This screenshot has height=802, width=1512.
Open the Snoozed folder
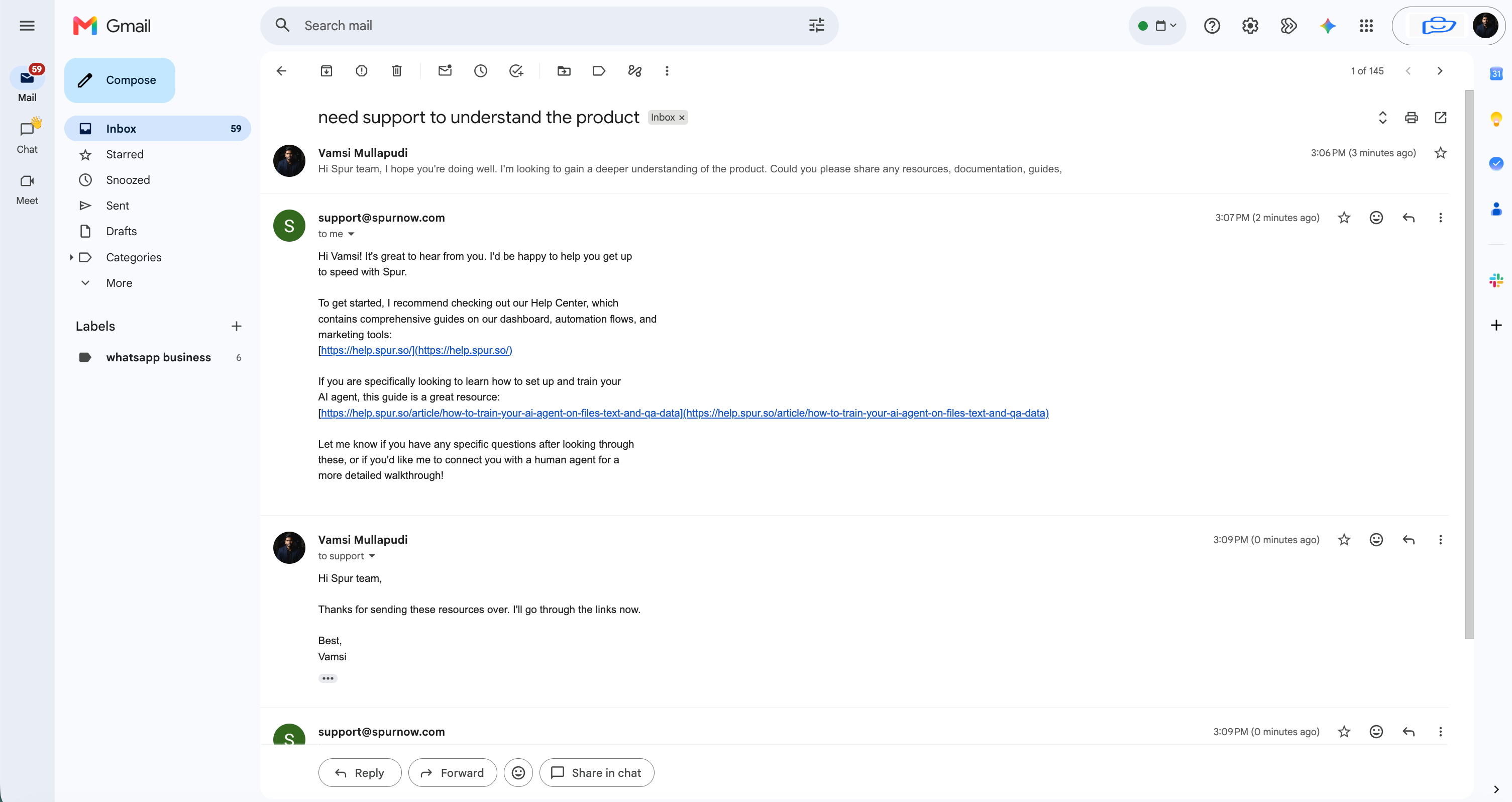(158, 180)
